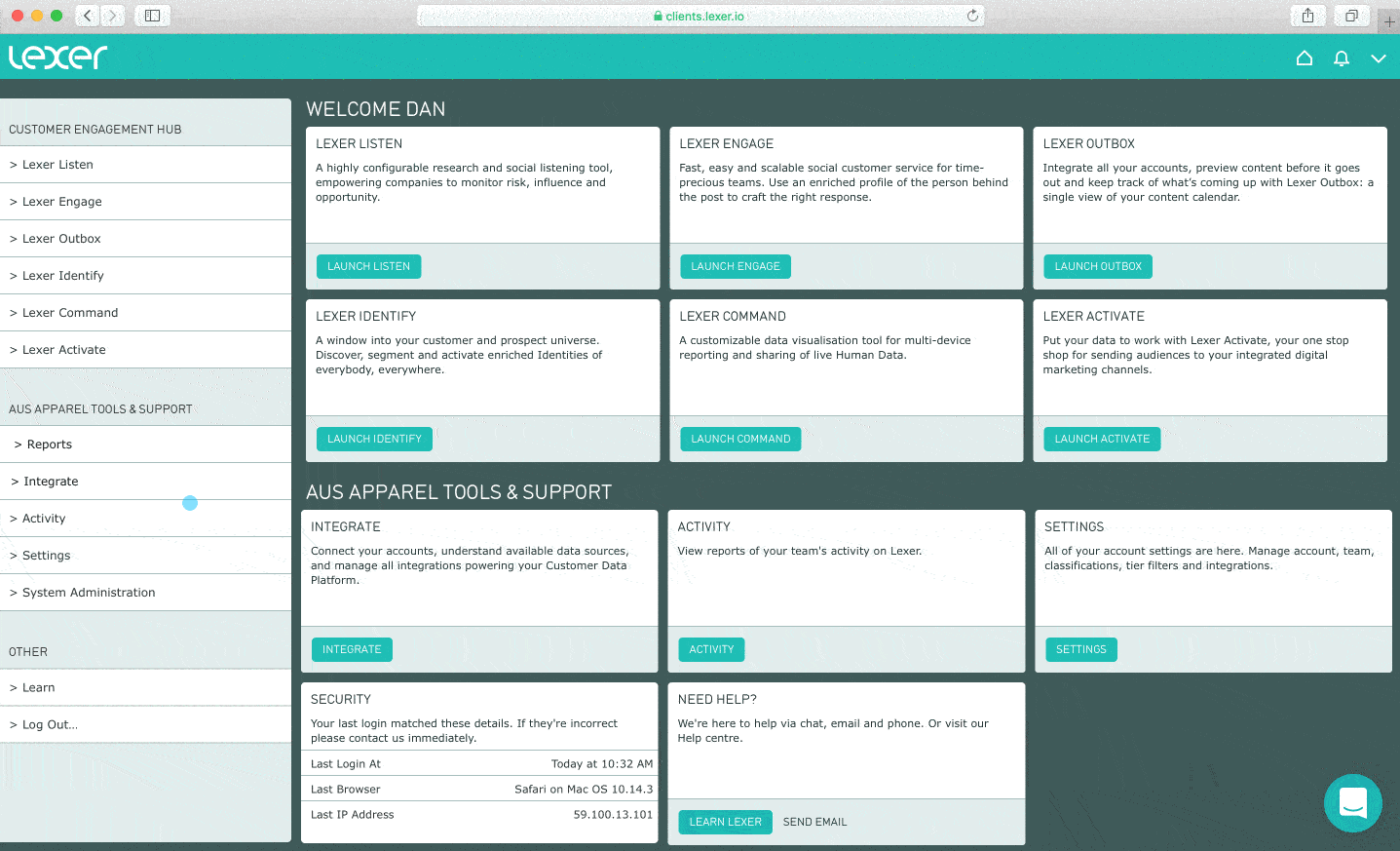Click the Launch Engage button
The height and width of the screenshot is (851, 1400).
(x=736, y=266)
